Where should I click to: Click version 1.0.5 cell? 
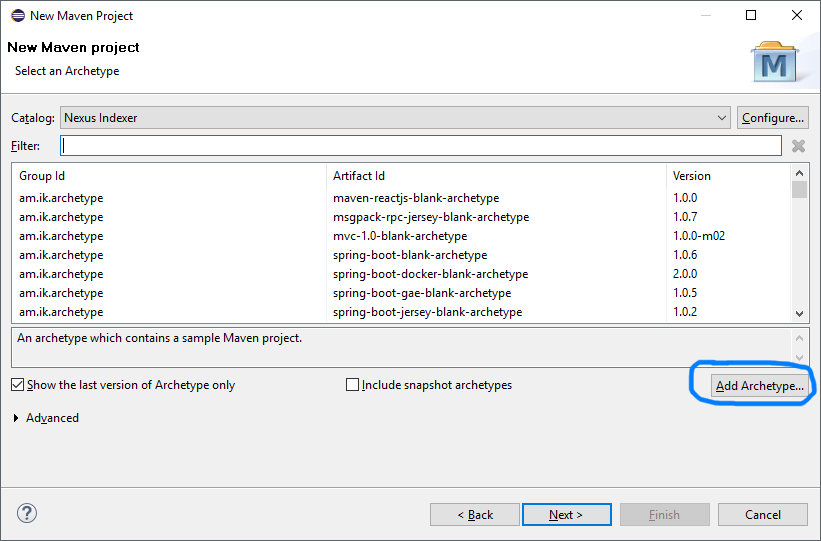[685, 293]
